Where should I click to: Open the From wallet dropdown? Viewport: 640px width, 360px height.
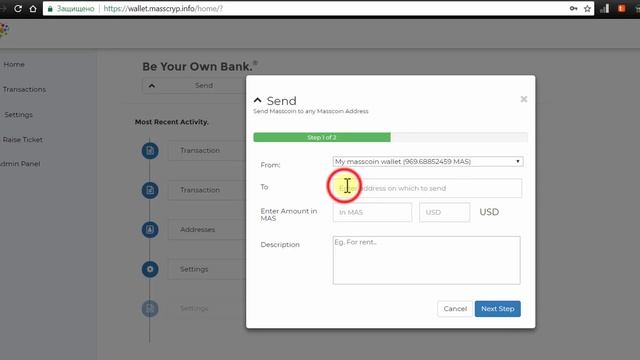click(x=428, y=162)
